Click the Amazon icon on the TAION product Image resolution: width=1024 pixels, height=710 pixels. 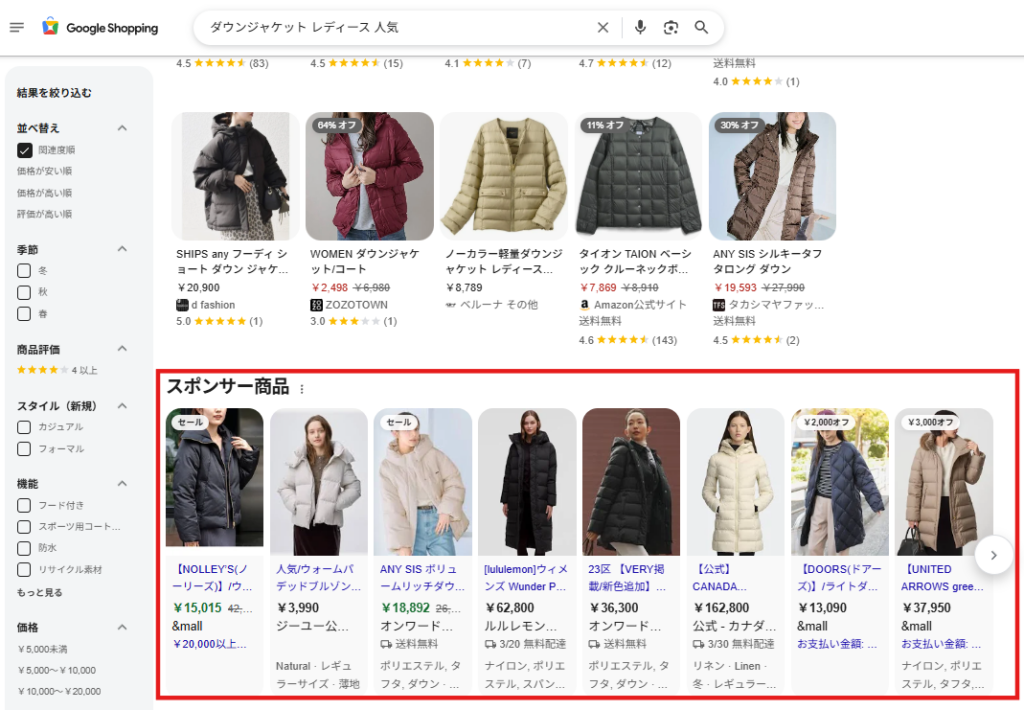(x=583, y=306)
